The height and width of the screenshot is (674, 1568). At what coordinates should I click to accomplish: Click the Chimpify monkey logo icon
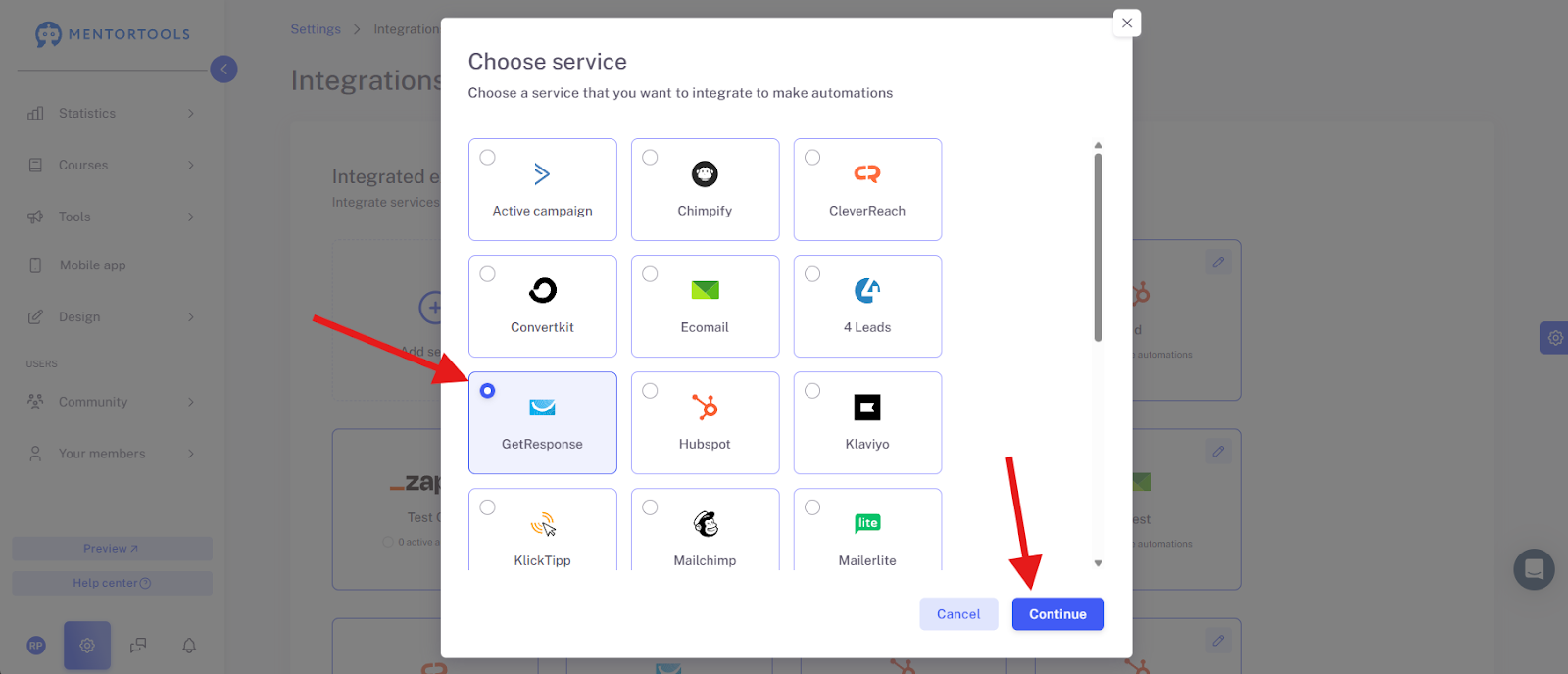click(x=705, y=174)
